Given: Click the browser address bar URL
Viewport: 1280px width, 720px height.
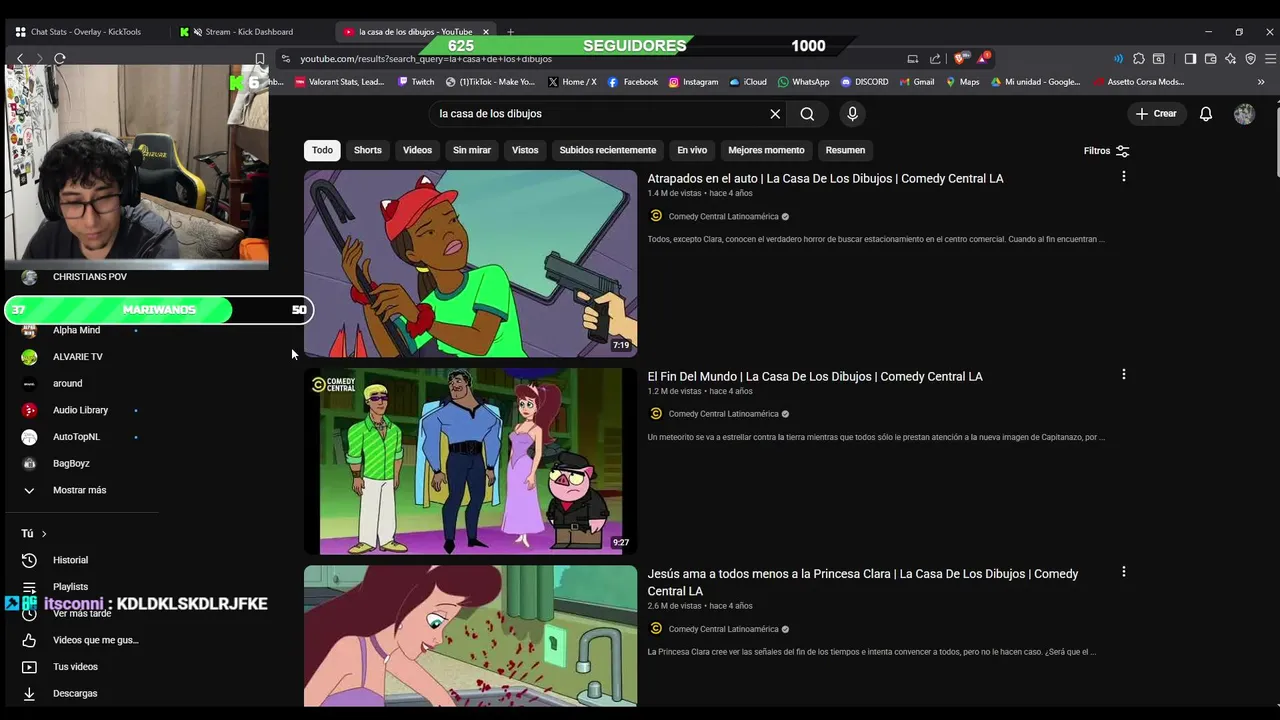Looking at the screenshot, I should coord(426,59).
